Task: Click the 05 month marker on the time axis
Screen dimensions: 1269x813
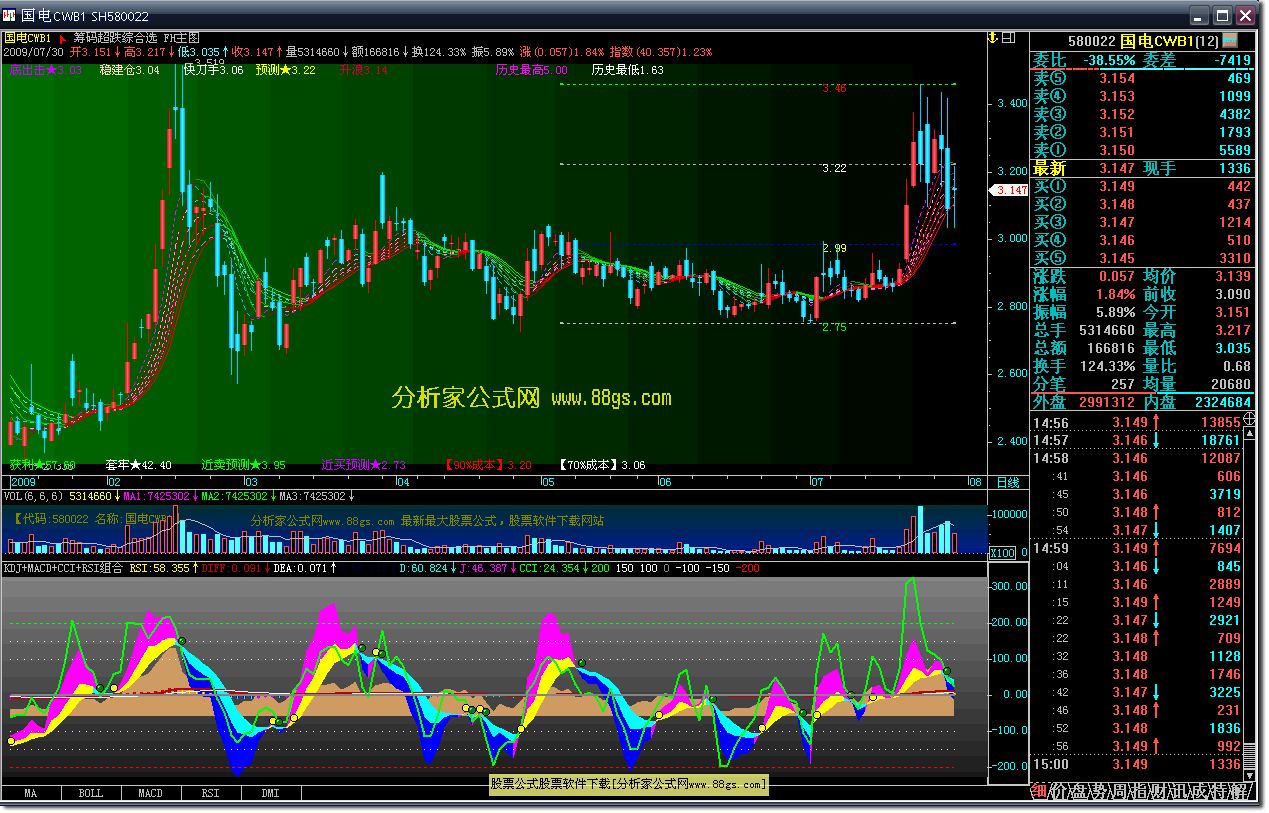Action: click(547, 482)
